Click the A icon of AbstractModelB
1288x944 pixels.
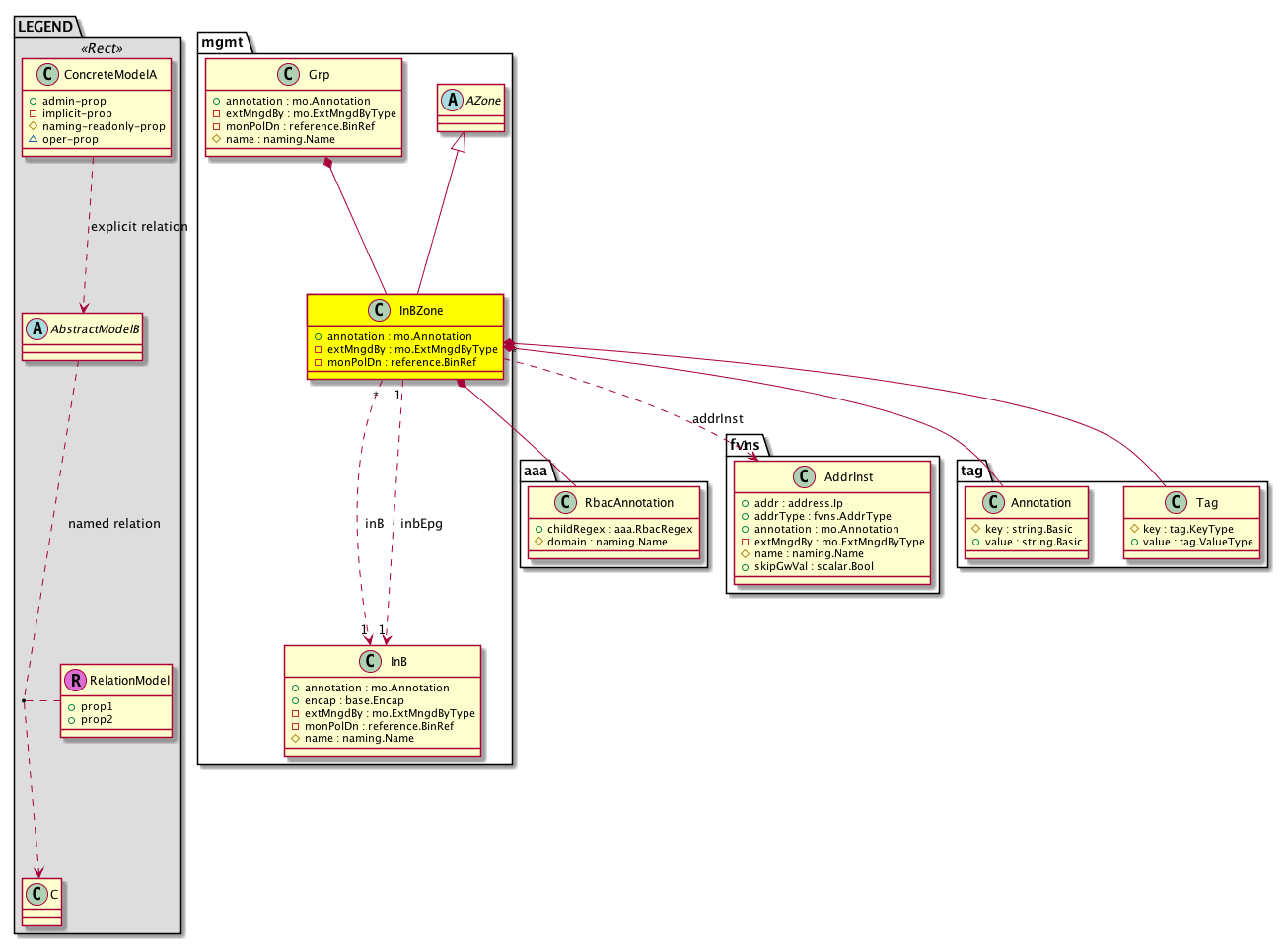coord(36,328)
